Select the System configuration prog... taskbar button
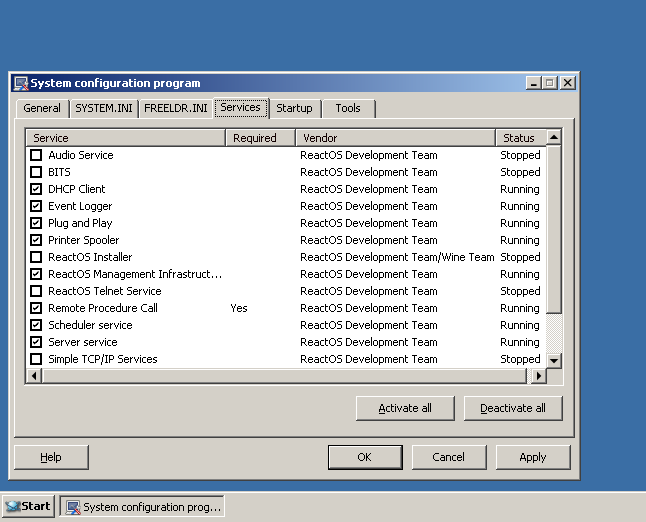Image resolution: width=646 pixels, height=522 pixels. pyautogui.click(x=143, y=506)
